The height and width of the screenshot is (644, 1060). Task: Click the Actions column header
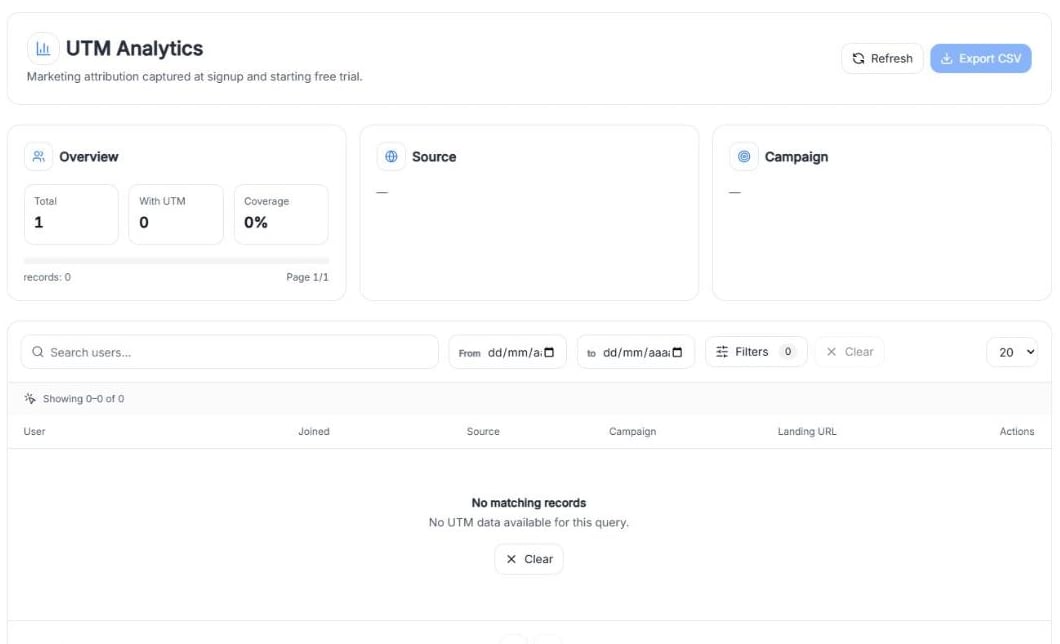click(1017, 432)
